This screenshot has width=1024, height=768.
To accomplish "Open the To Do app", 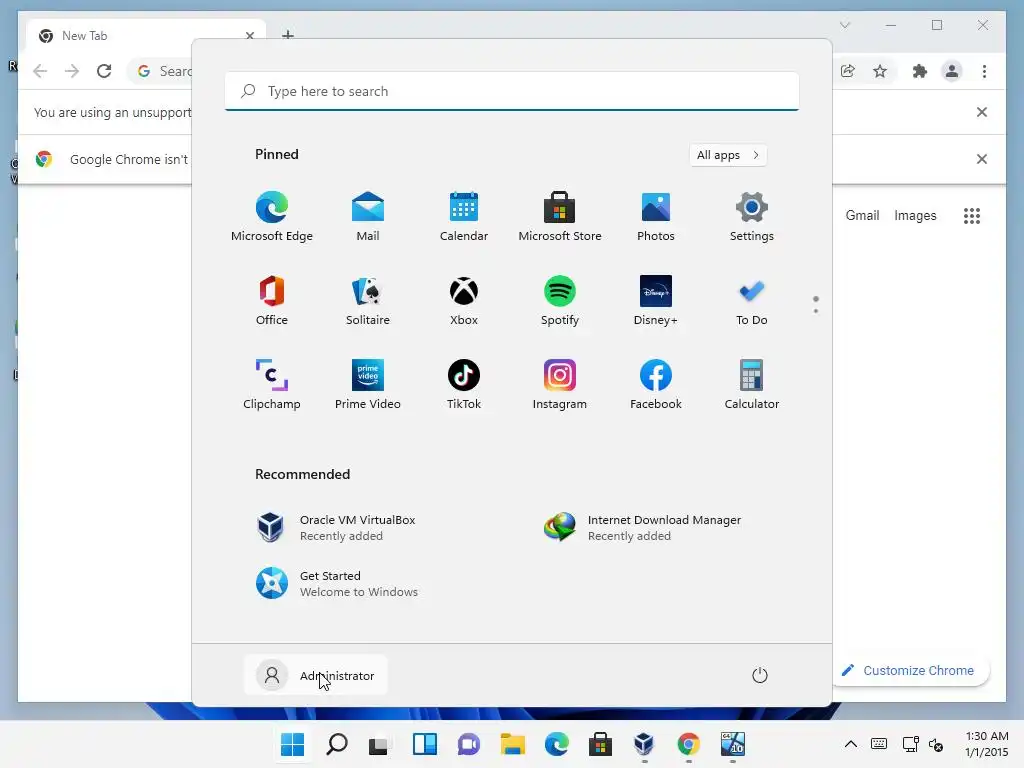I will [752, 300].
